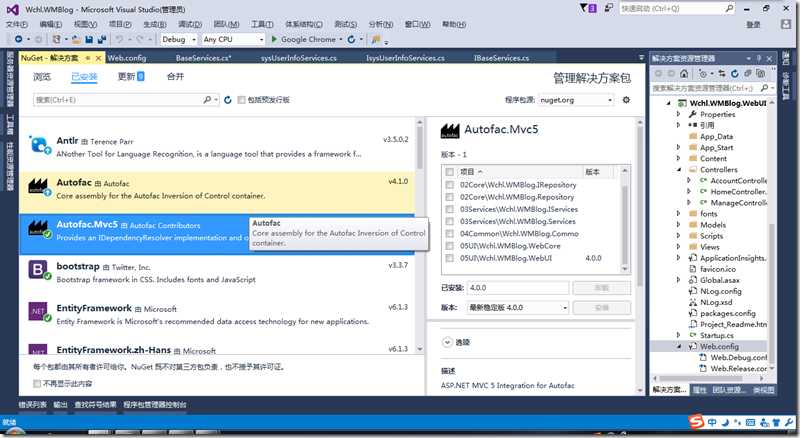800x438 pixels.
Task: Check the select-all projects header checkbox
Action: 449,172
